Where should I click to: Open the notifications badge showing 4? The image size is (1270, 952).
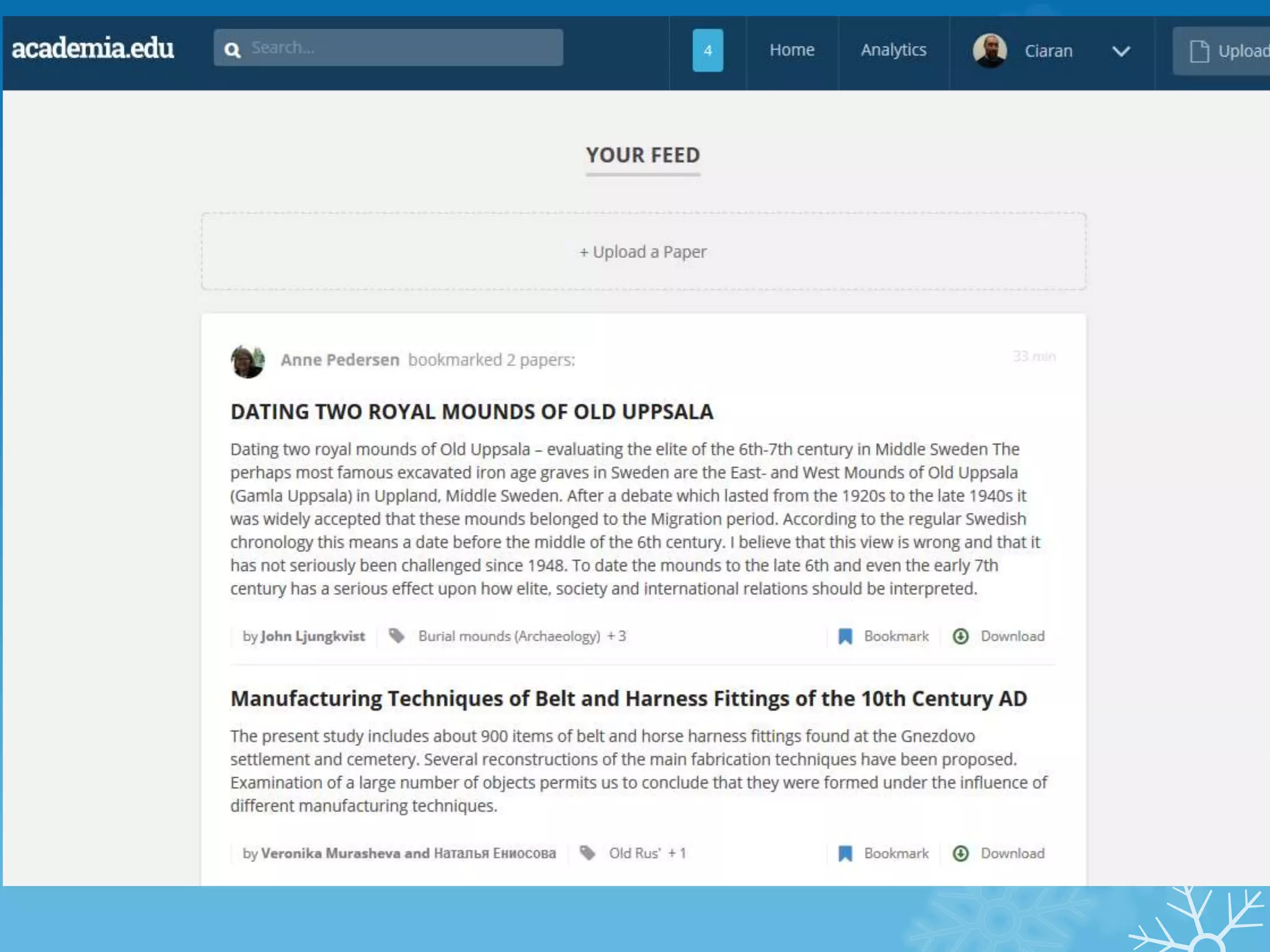click(708, 50)
